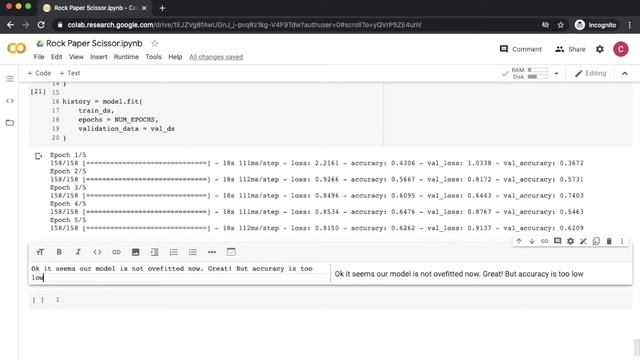Open the Editing mode dropdown
The width and height of the screenshot is (640, 360).
point(591,73)
